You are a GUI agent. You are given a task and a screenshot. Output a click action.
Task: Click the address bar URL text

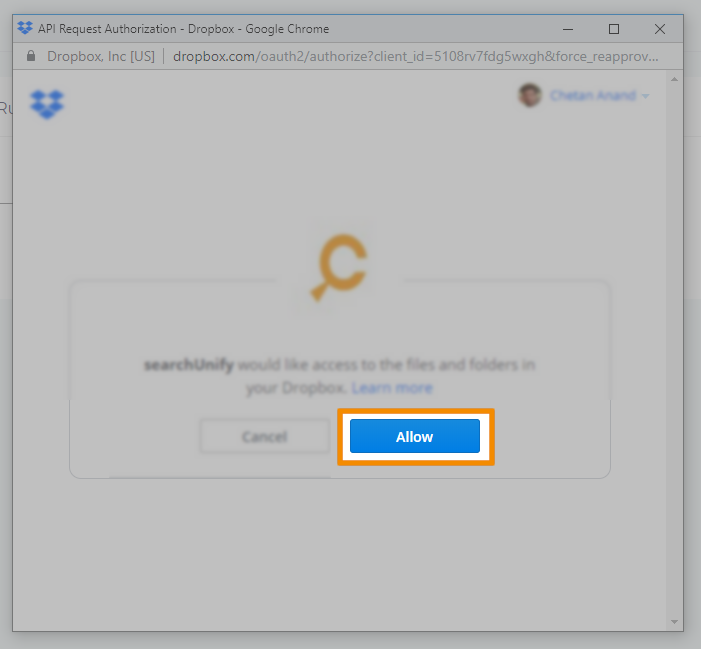415,56
